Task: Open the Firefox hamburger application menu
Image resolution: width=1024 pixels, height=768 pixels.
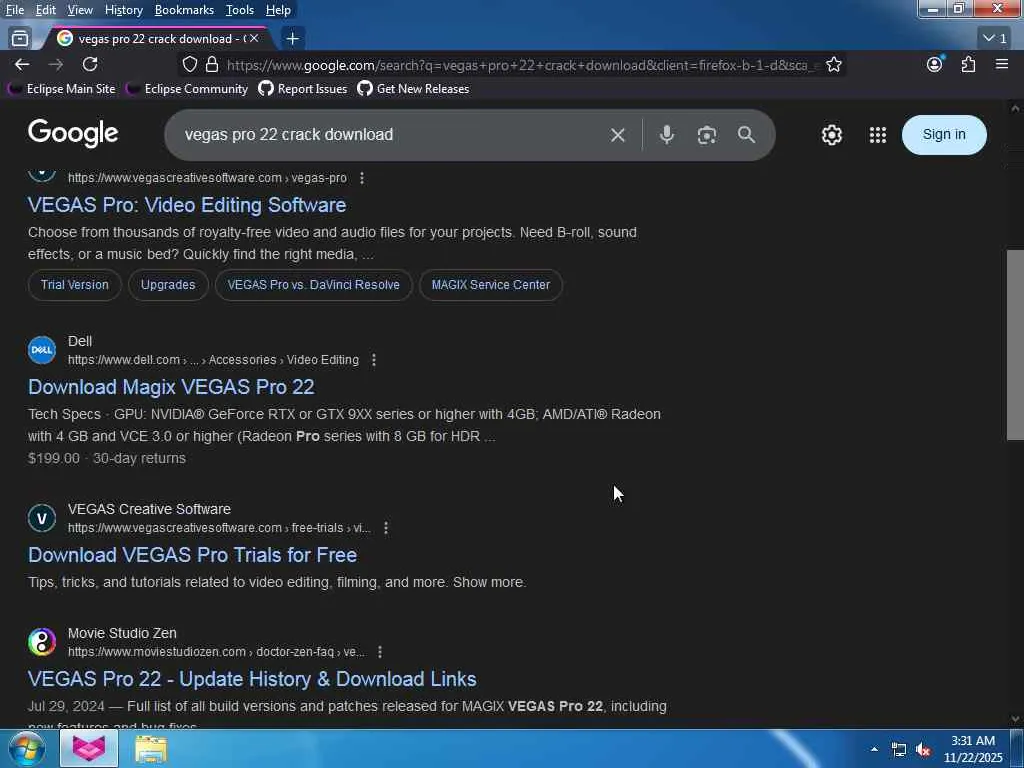Action: 1002,64
